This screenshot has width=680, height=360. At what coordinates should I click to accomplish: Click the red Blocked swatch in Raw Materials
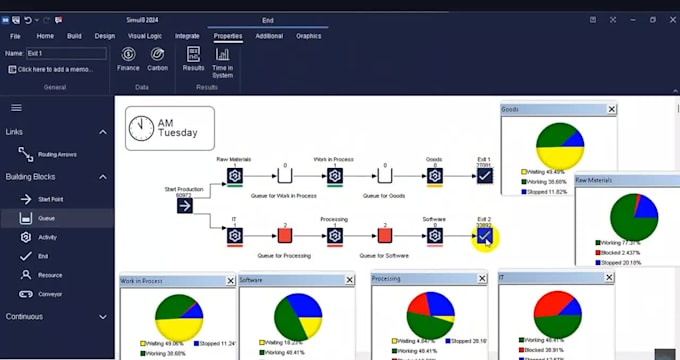tap(598, 252)
